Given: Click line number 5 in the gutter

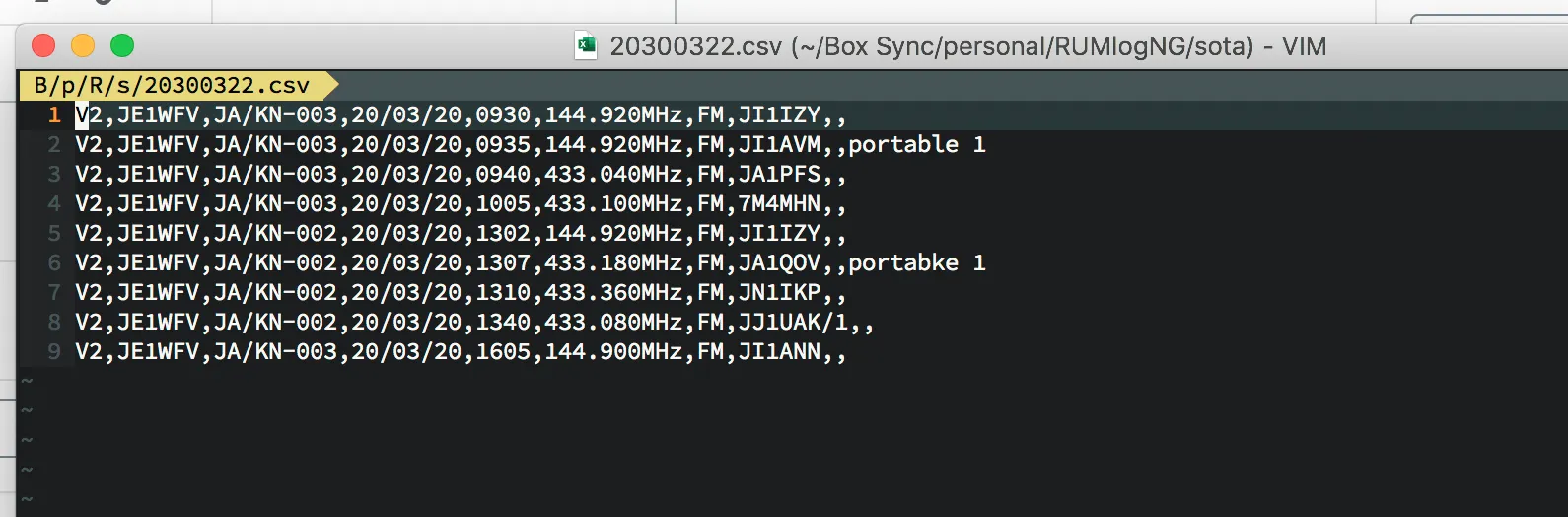Looking at the screenshot, I should 54,233.
